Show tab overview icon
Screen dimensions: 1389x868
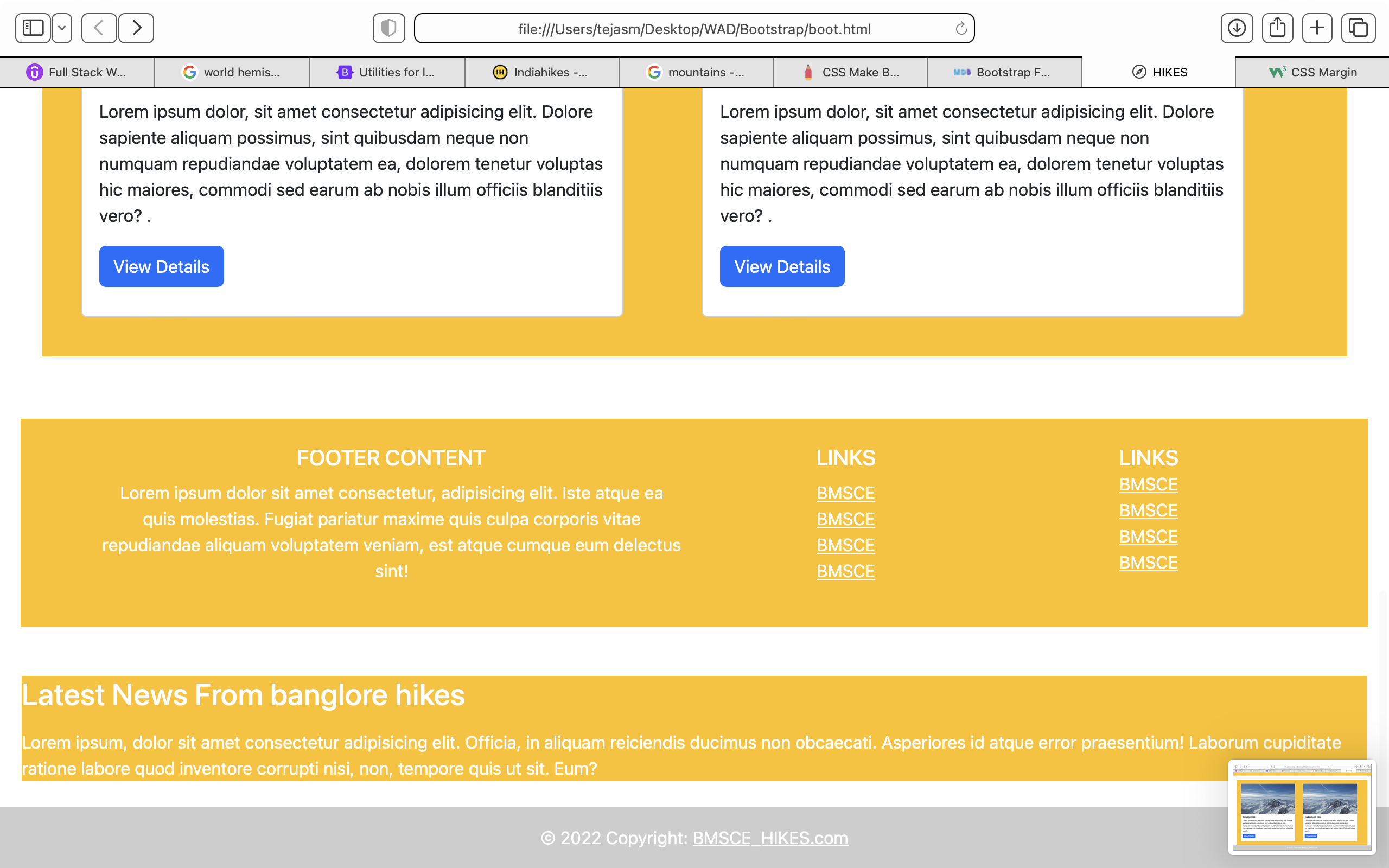1358,28
